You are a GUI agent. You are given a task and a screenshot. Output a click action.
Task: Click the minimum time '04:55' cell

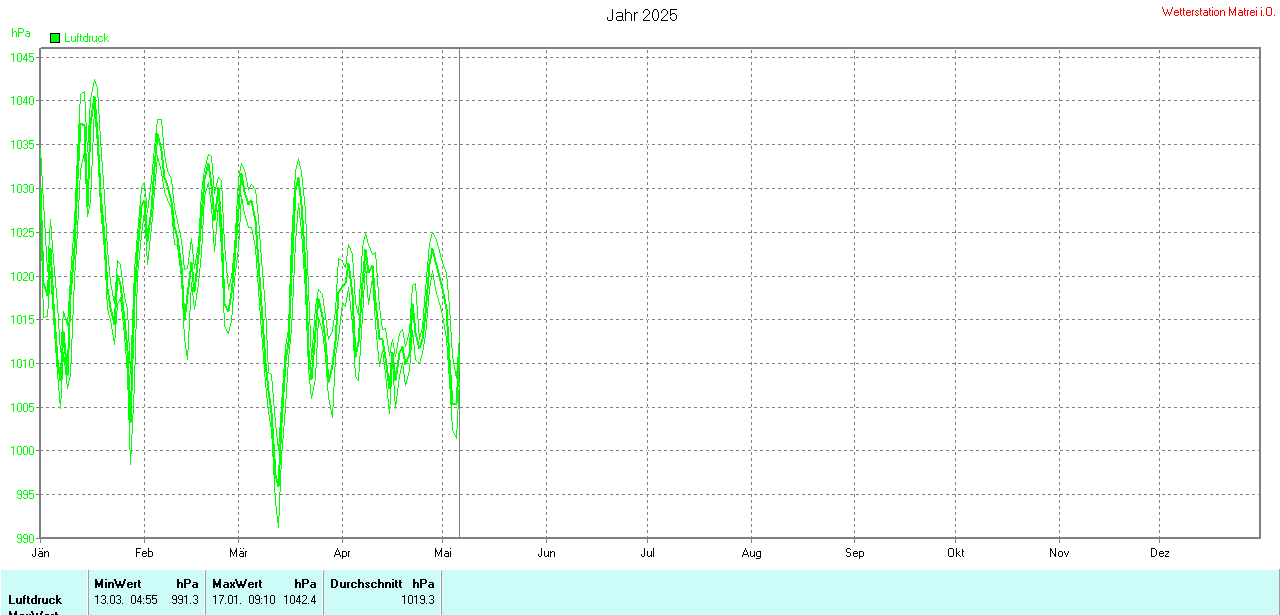point(145,600)
